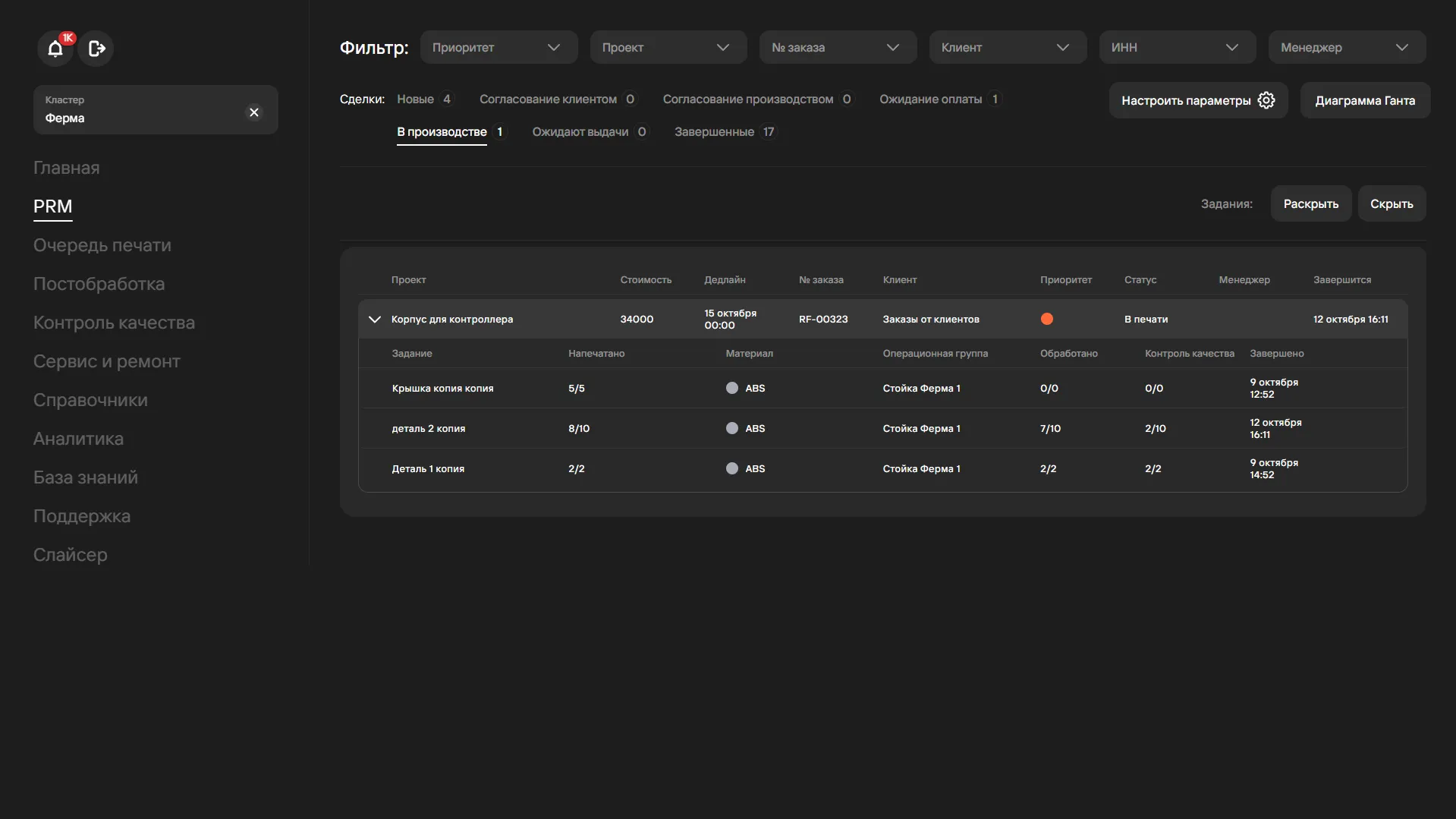Open the Проект filter dropdown

[668, 48]
